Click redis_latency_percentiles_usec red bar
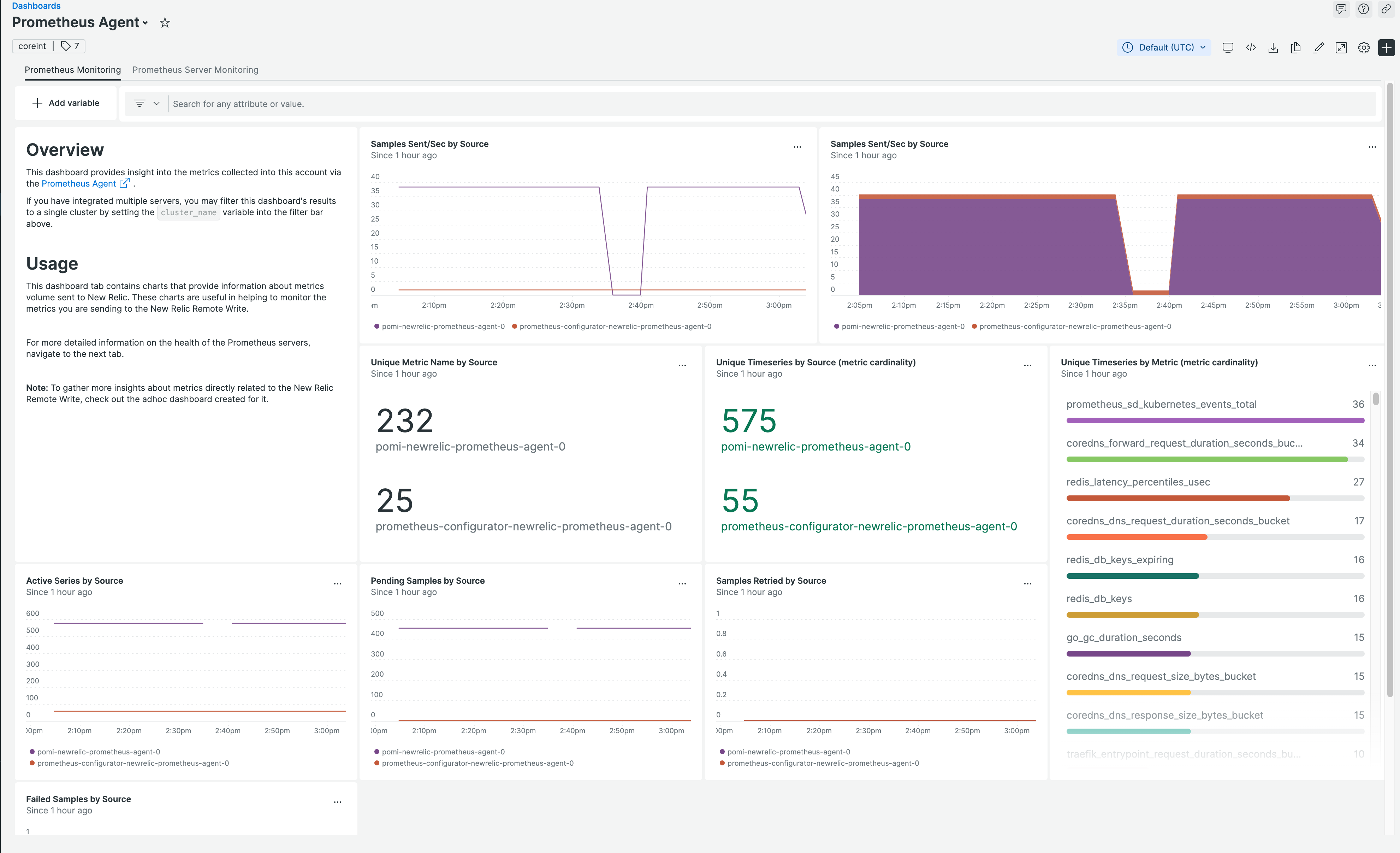 point(1178,498)
